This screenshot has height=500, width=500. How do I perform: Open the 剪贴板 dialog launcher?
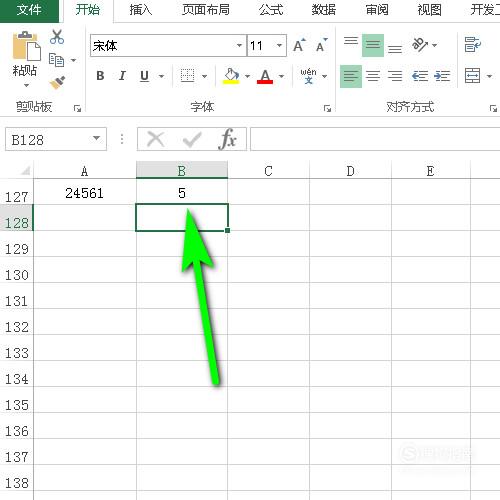[x=77, y=108]
